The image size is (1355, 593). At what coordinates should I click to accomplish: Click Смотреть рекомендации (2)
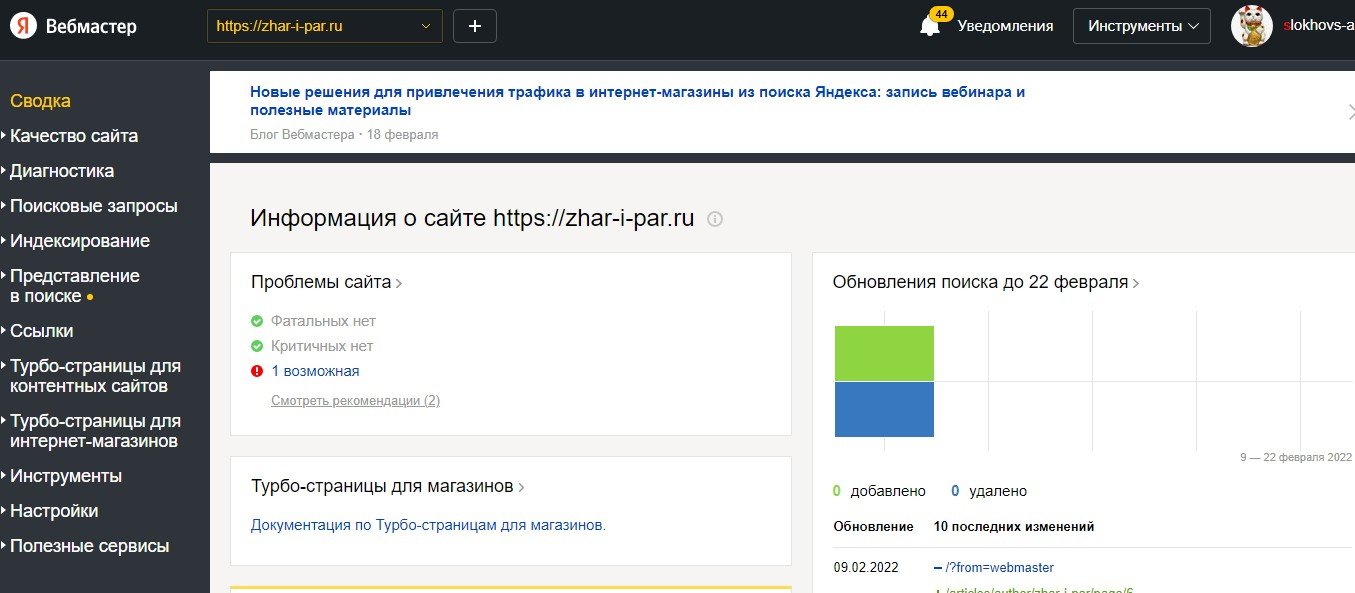(x=355, y=401)
